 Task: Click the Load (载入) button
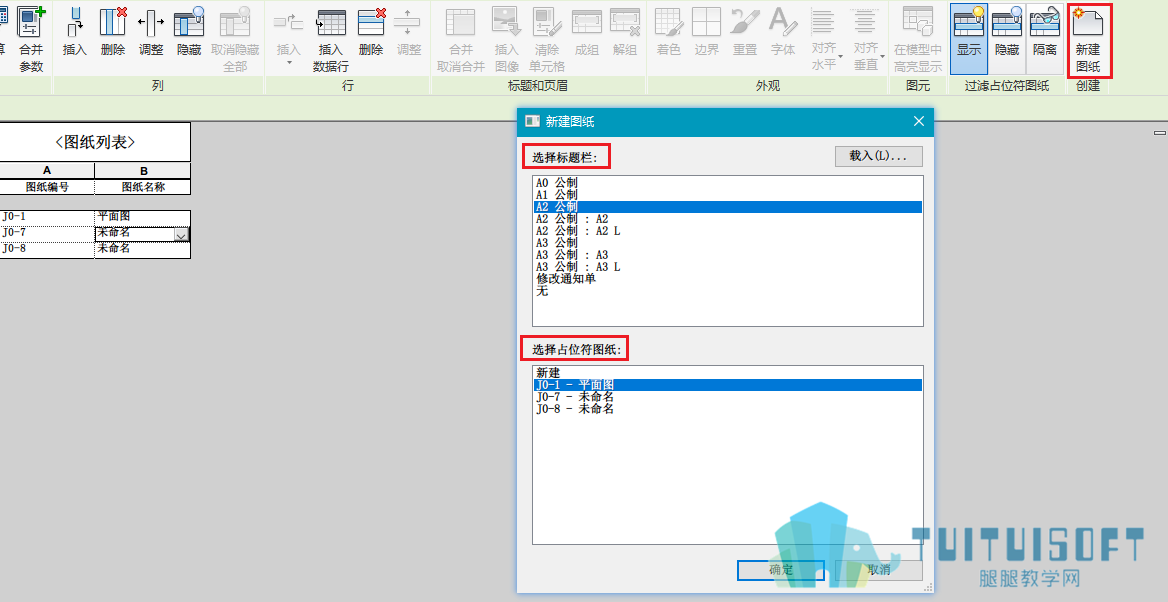point(879,156)
